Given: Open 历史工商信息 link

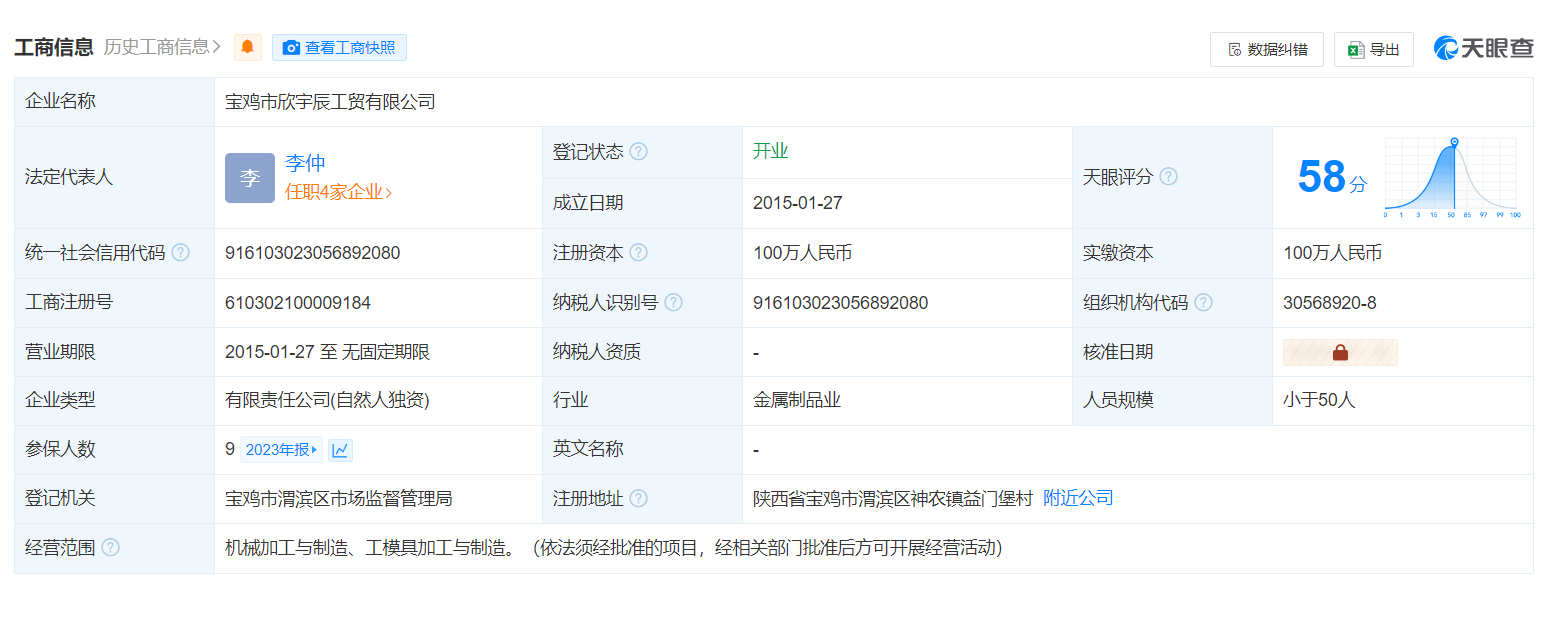Looking at the screenshot, I should [x=162, y=47].
